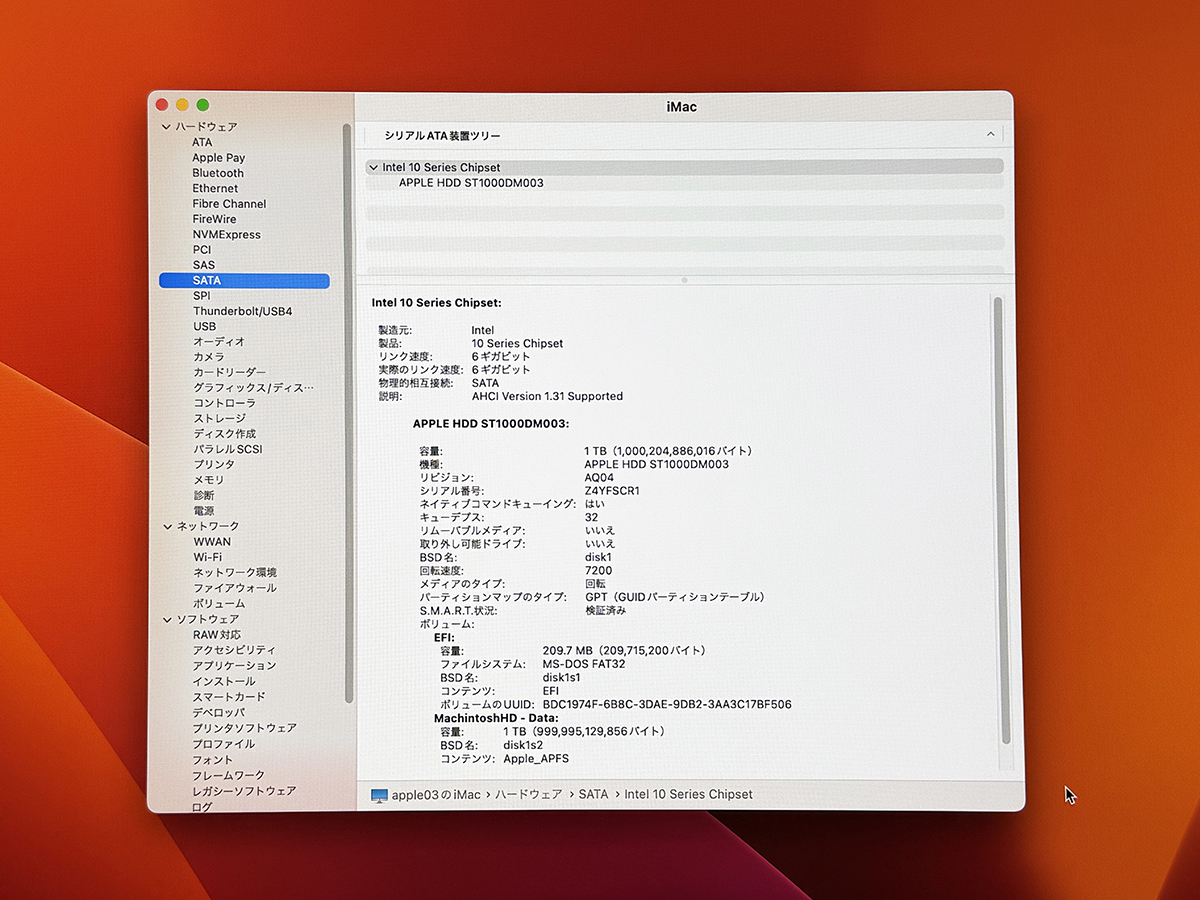Select ストレージ in the sidebar

pos(219,418)
